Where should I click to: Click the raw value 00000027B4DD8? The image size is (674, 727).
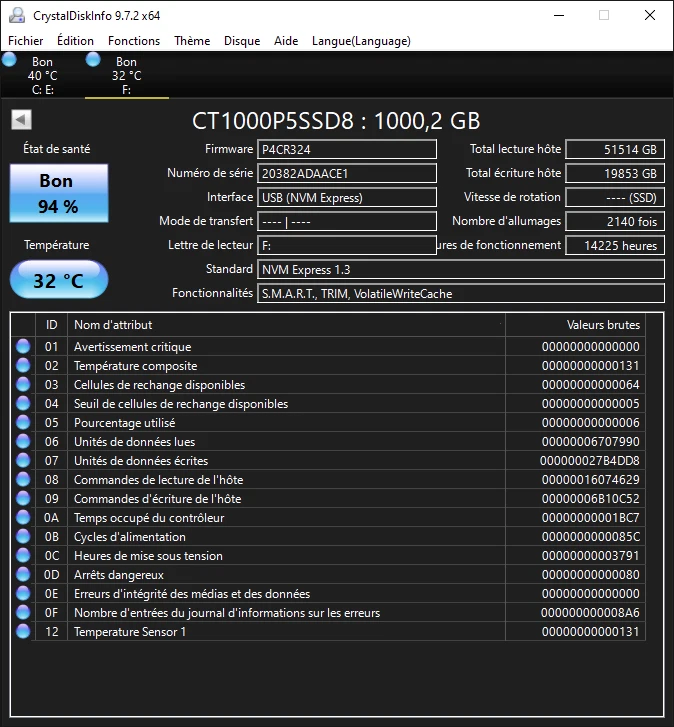coord(590,461)
